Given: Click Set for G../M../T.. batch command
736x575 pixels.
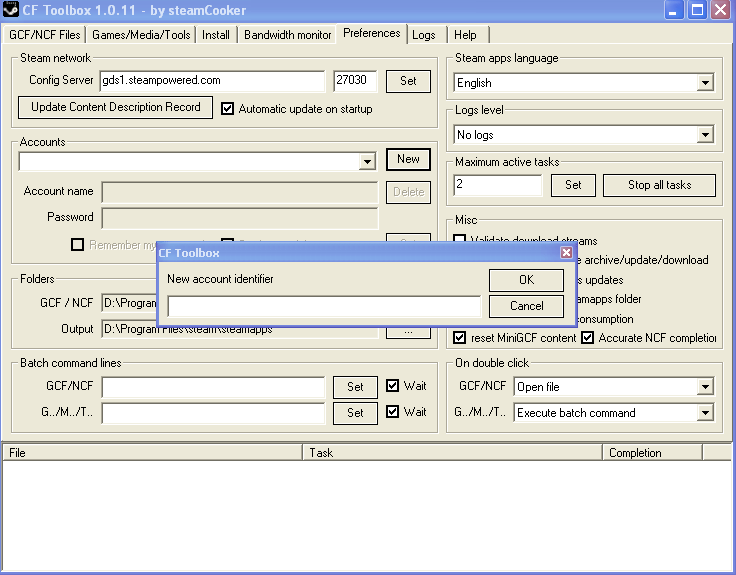Looking at the screenshot, I should click(355, 413).
